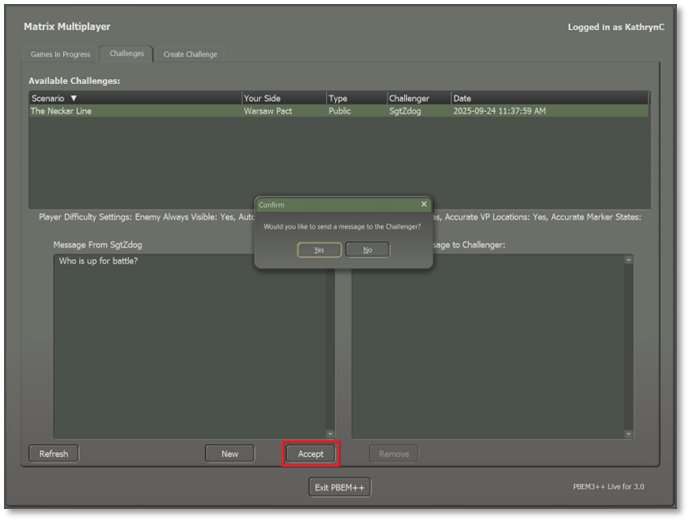Sort list by the Type column header

pyautogui.click(x=338, y=98)
